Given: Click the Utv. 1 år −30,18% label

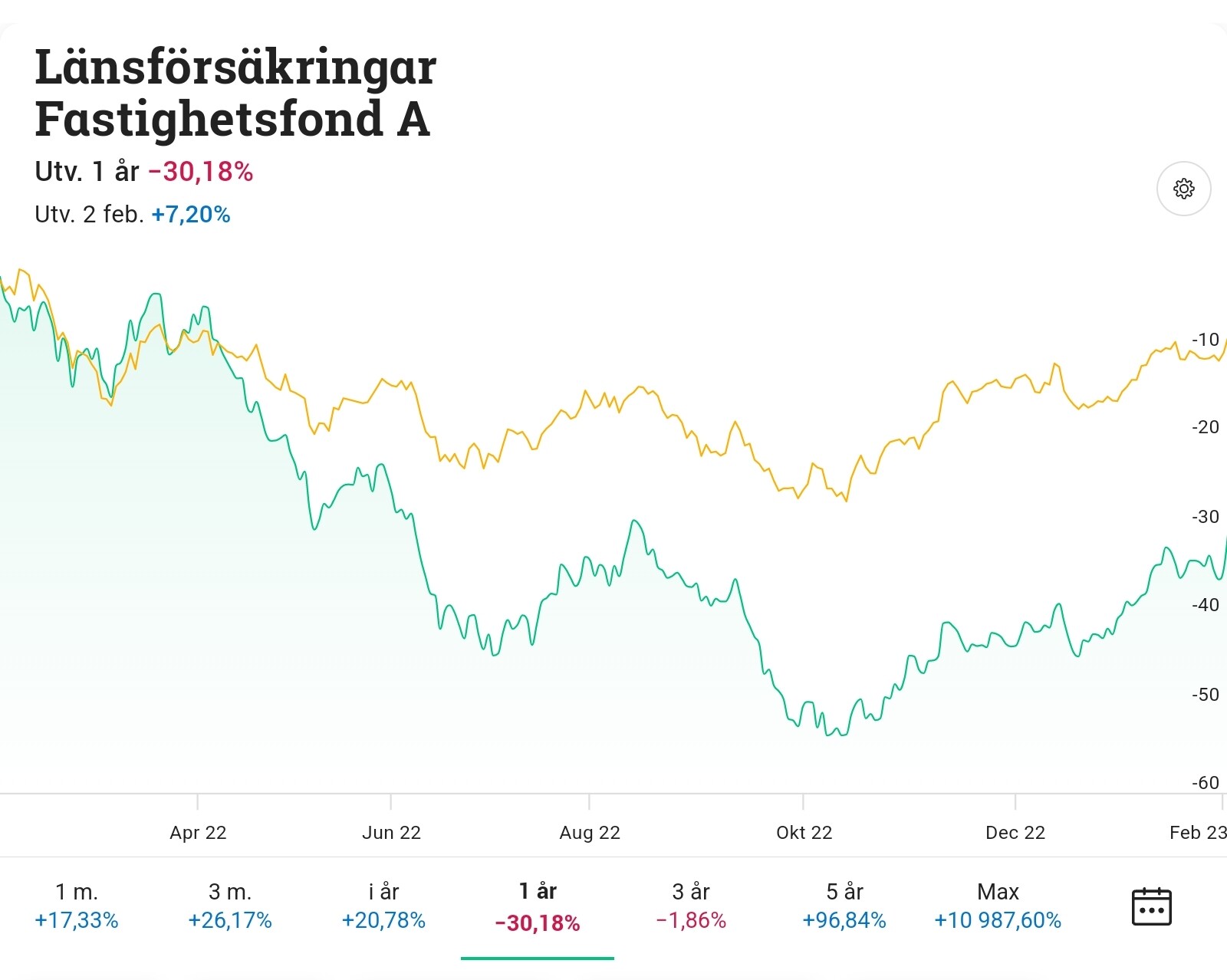Looking at the screenshot, I should (144, 171).
